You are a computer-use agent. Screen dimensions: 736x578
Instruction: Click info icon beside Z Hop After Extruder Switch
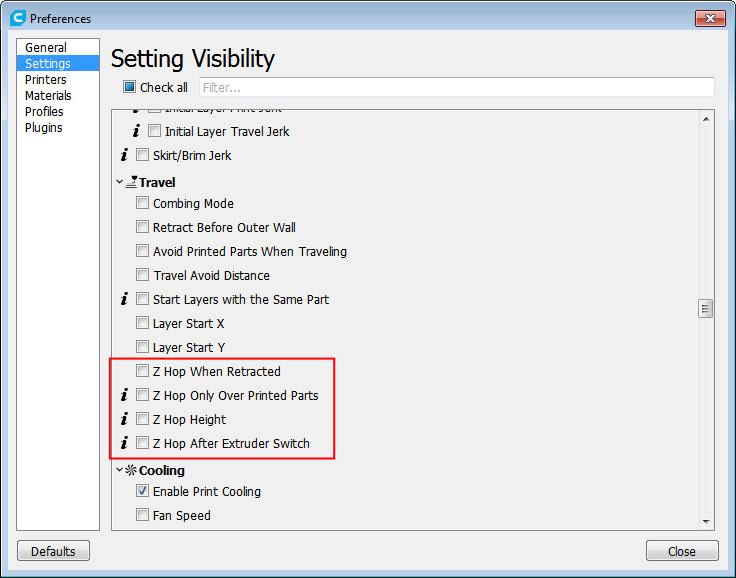pos(123,443)
